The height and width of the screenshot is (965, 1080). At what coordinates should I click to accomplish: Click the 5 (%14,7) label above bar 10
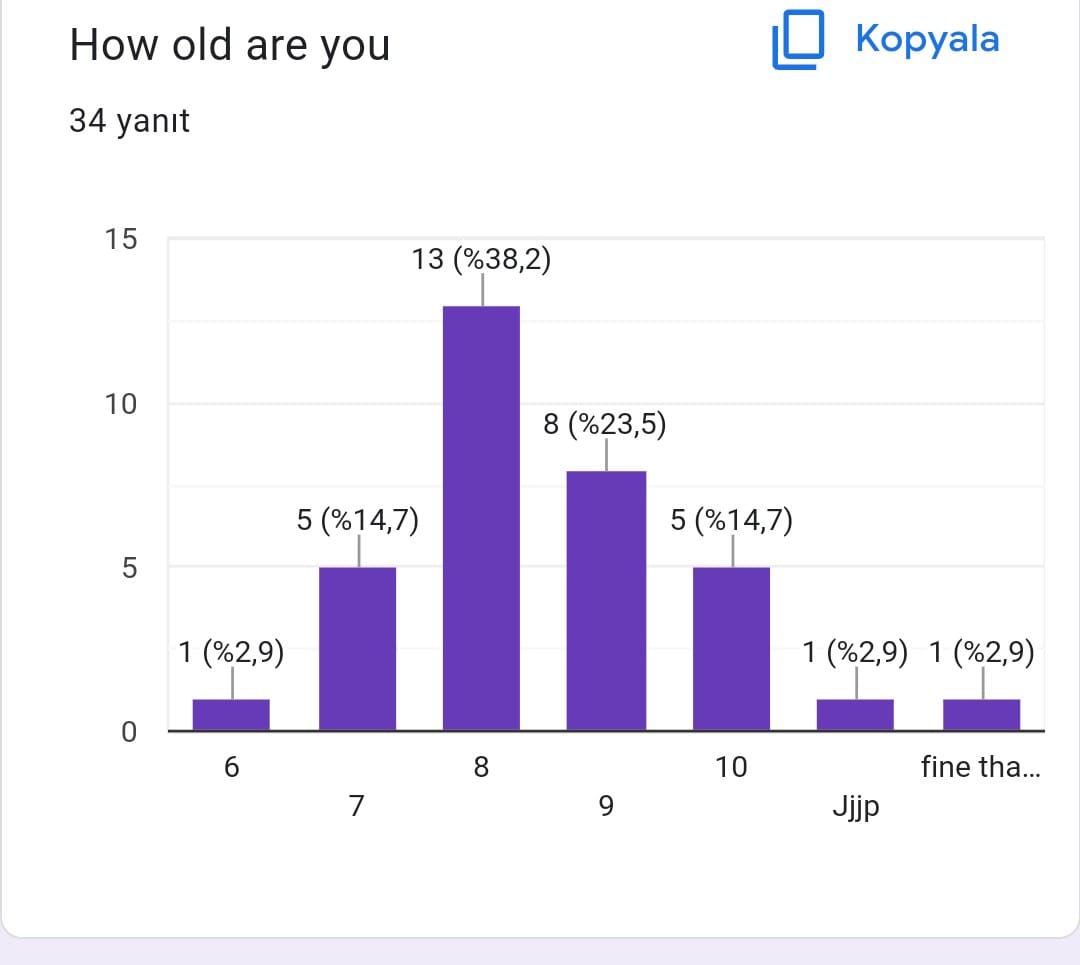731,520
